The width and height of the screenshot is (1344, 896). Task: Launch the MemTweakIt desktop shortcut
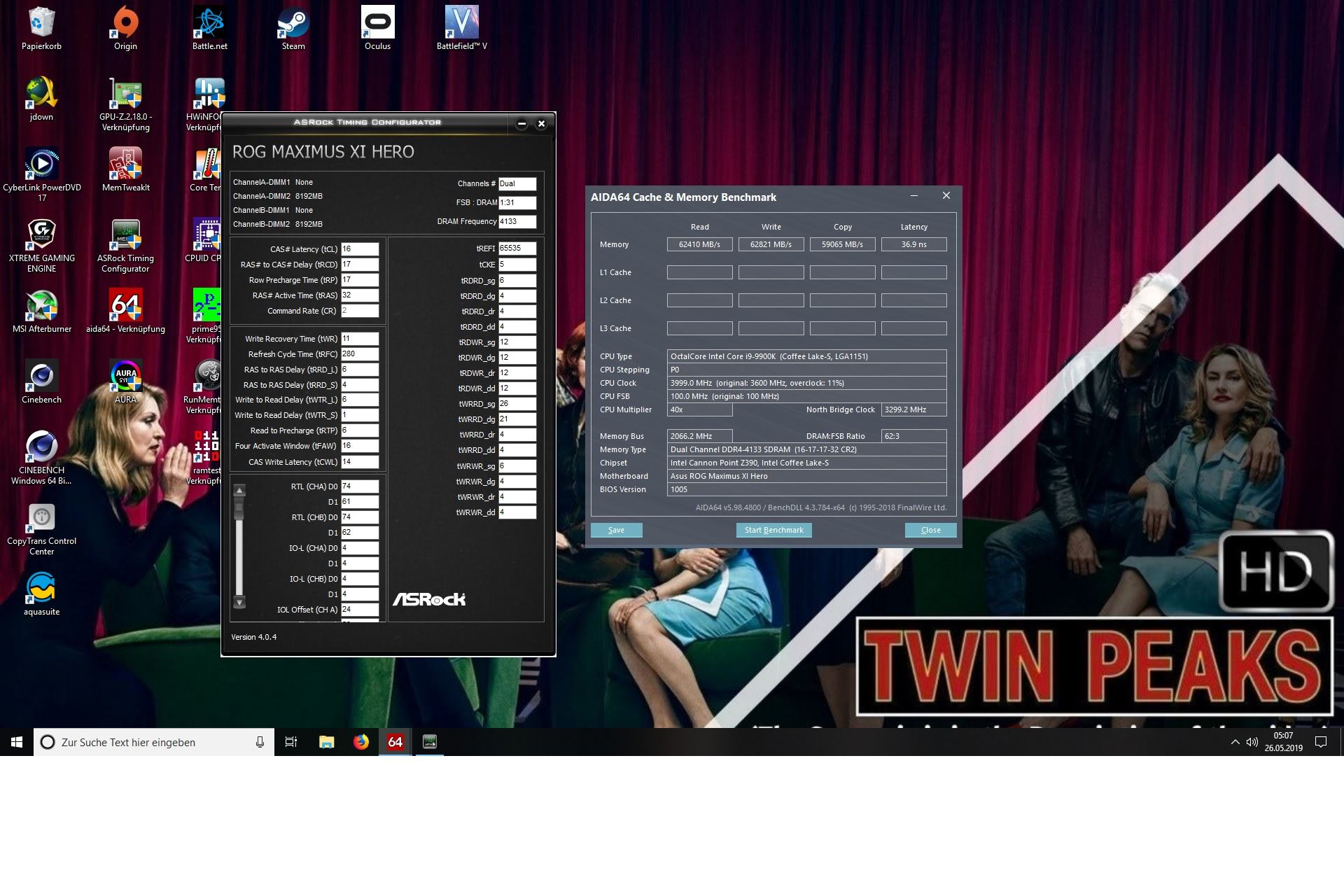pos(126,169)
